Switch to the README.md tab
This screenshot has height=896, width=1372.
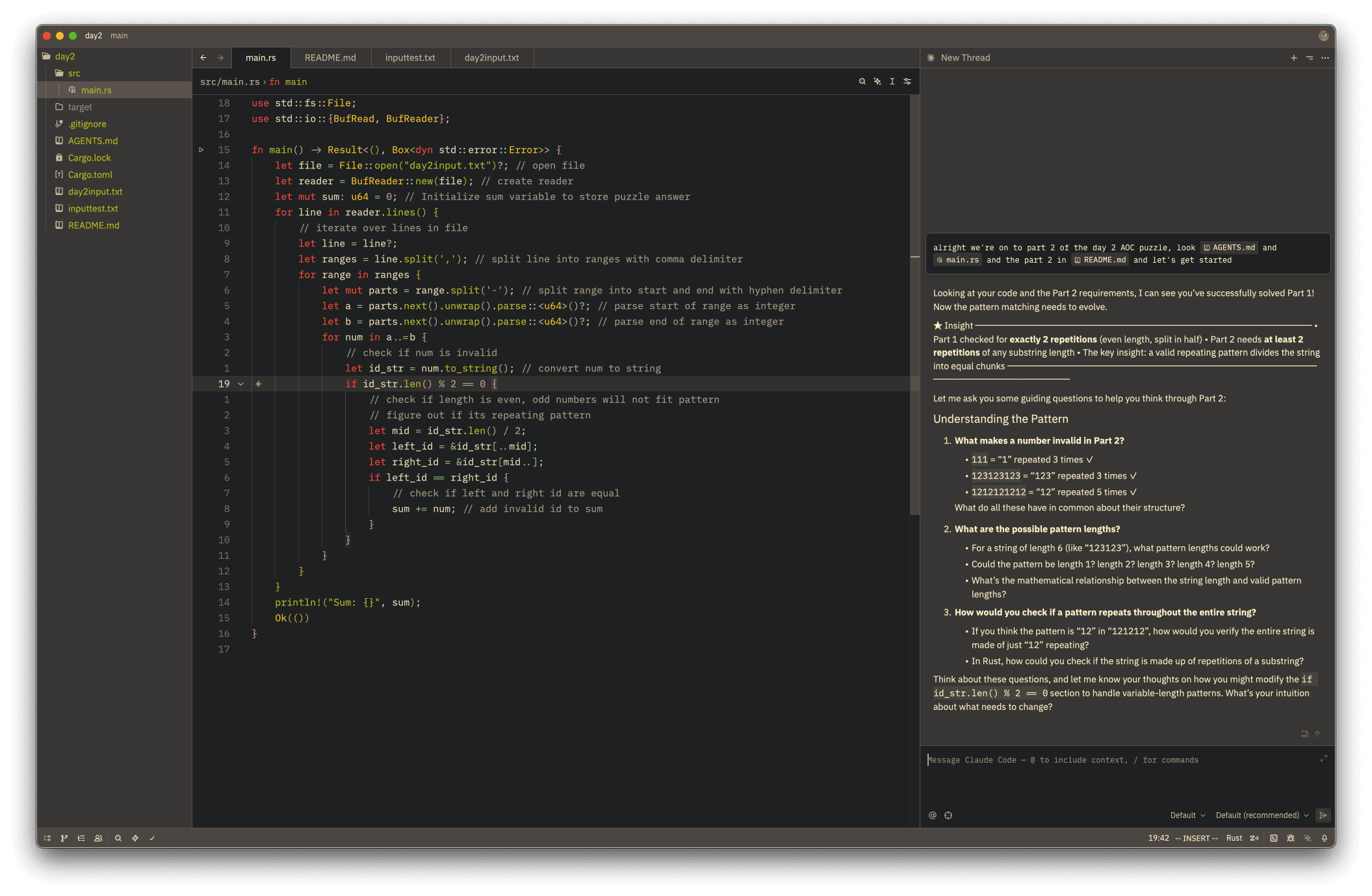tap(330, 58)
